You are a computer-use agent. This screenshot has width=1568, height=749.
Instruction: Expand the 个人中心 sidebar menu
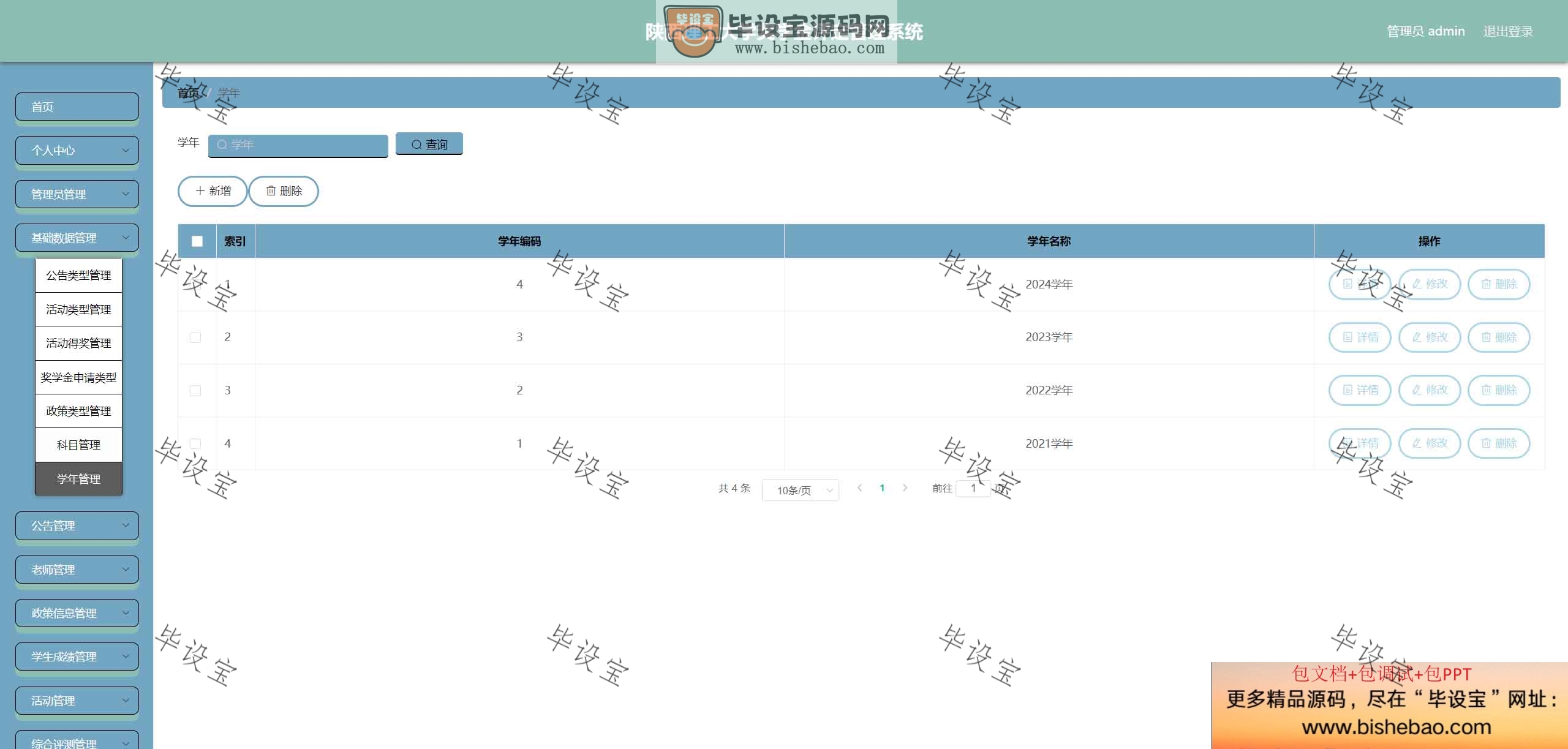[77, 151]
